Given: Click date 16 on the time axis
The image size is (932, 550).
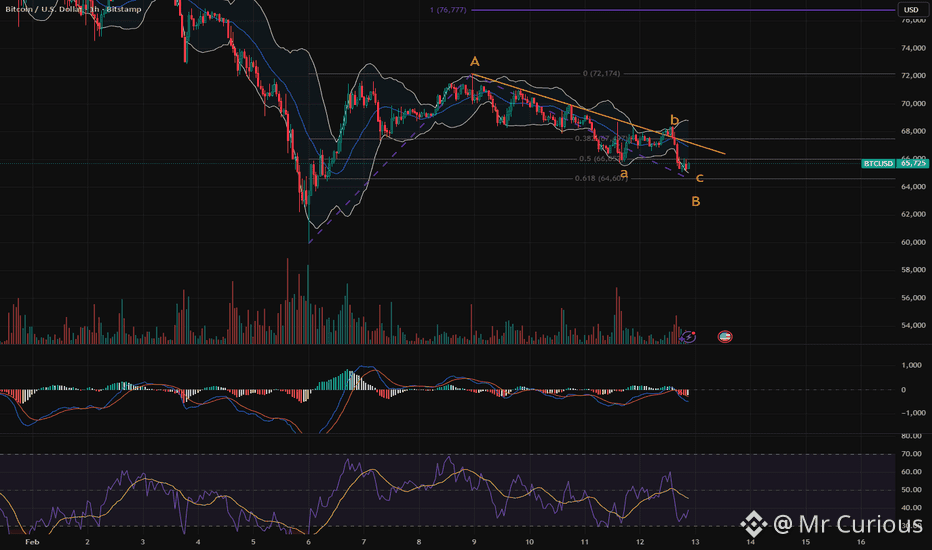Looking at the screenshot, I should 861,542.
